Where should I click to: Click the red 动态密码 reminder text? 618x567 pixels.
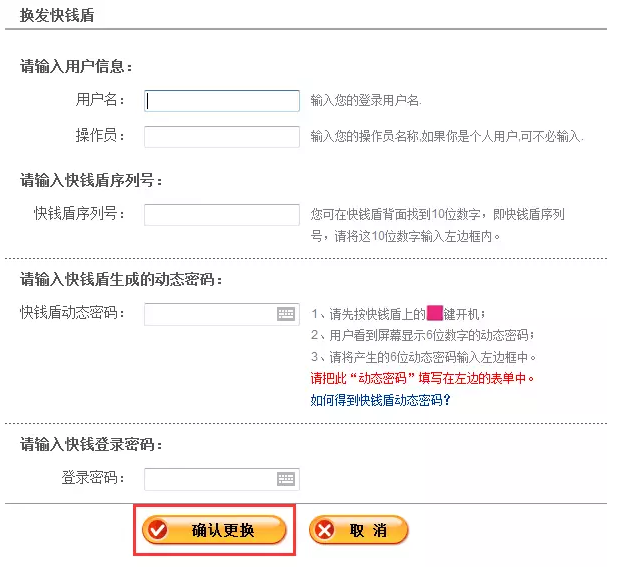coord(422,378)
